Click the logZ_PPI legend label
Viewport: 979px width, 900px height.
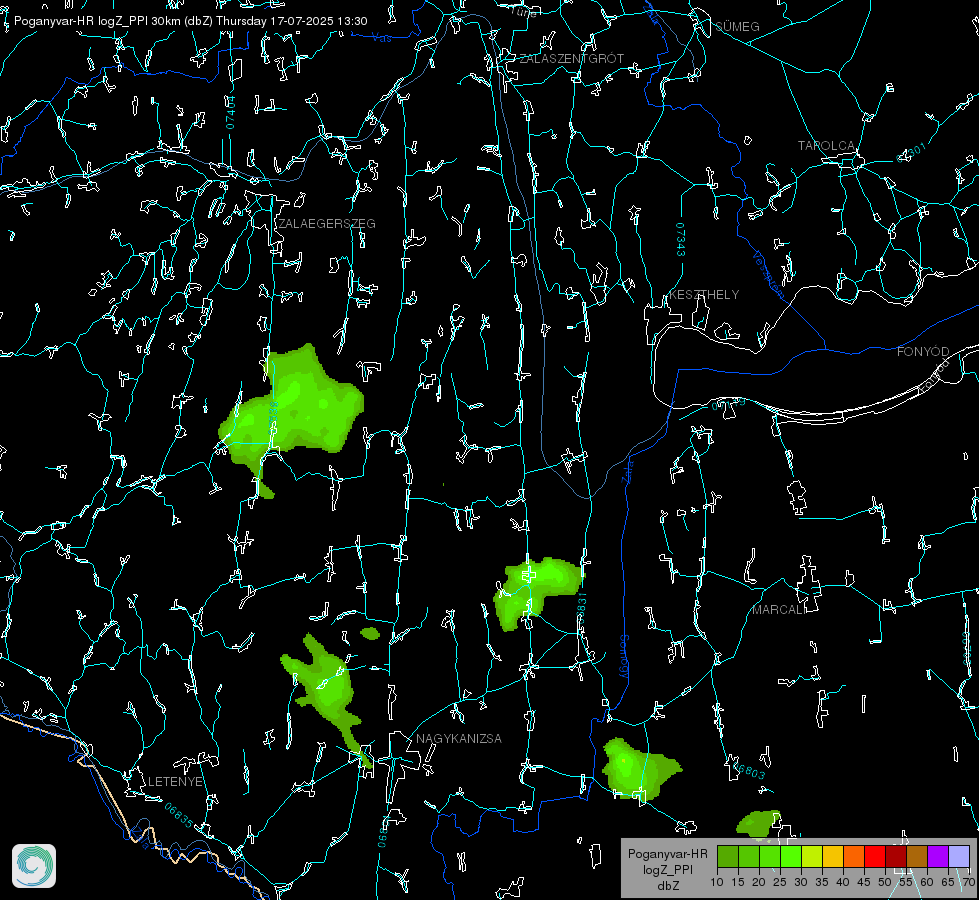667,869
